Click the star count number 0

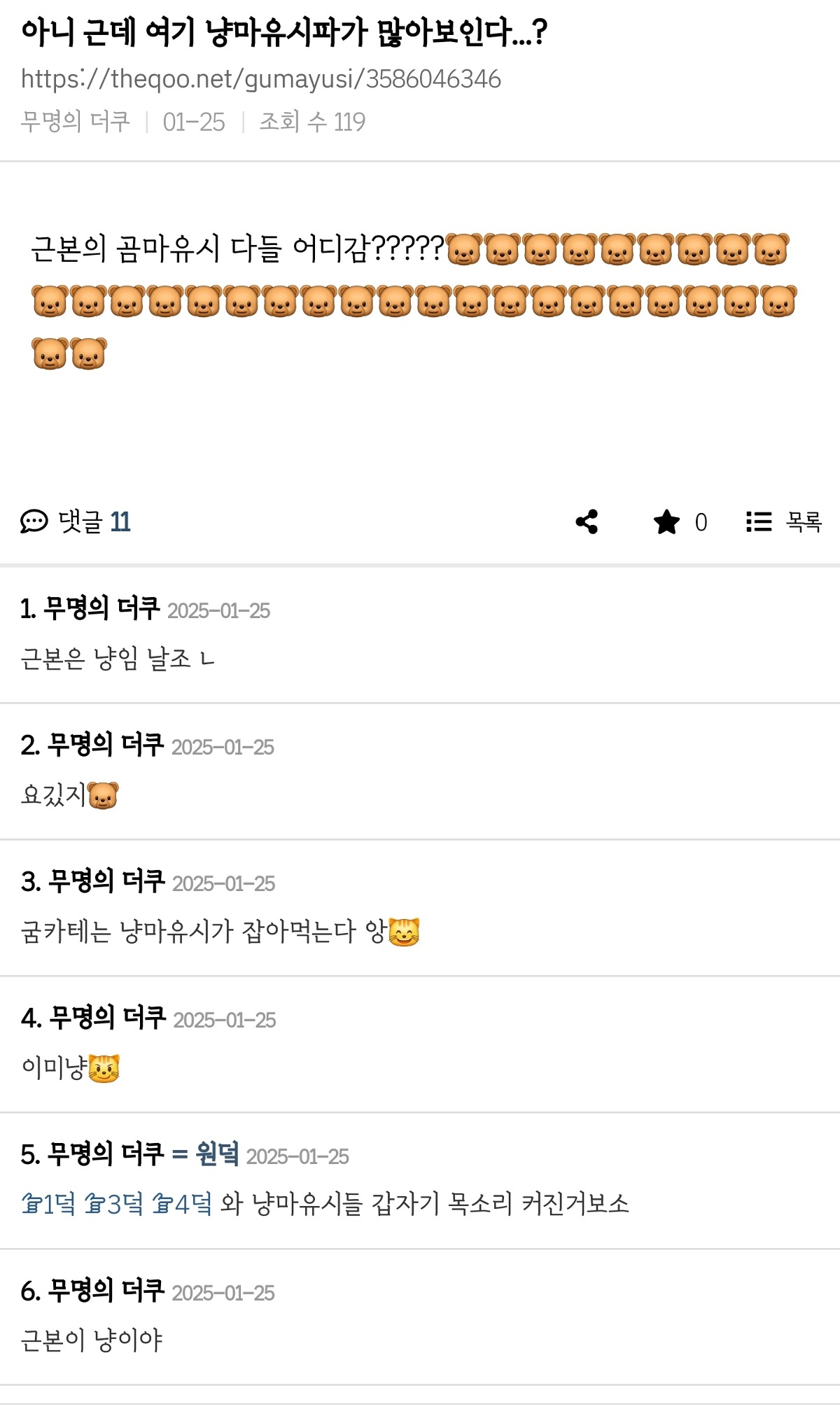click(701, 522)
